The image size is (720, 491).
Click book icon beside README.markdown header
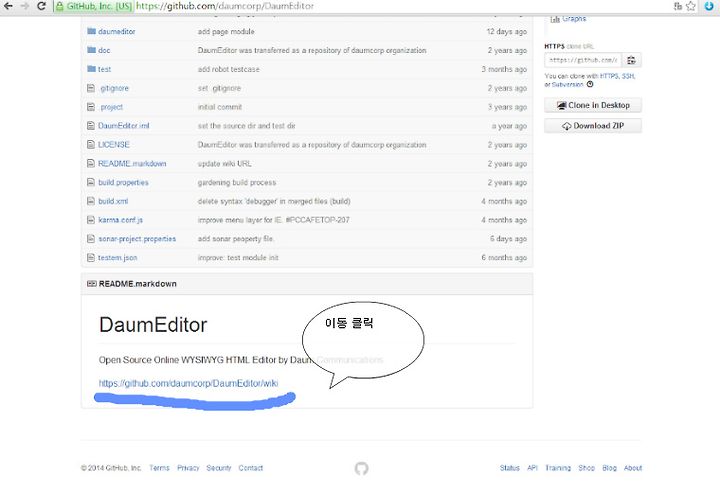pyautogui.click(x=91, y=284)
